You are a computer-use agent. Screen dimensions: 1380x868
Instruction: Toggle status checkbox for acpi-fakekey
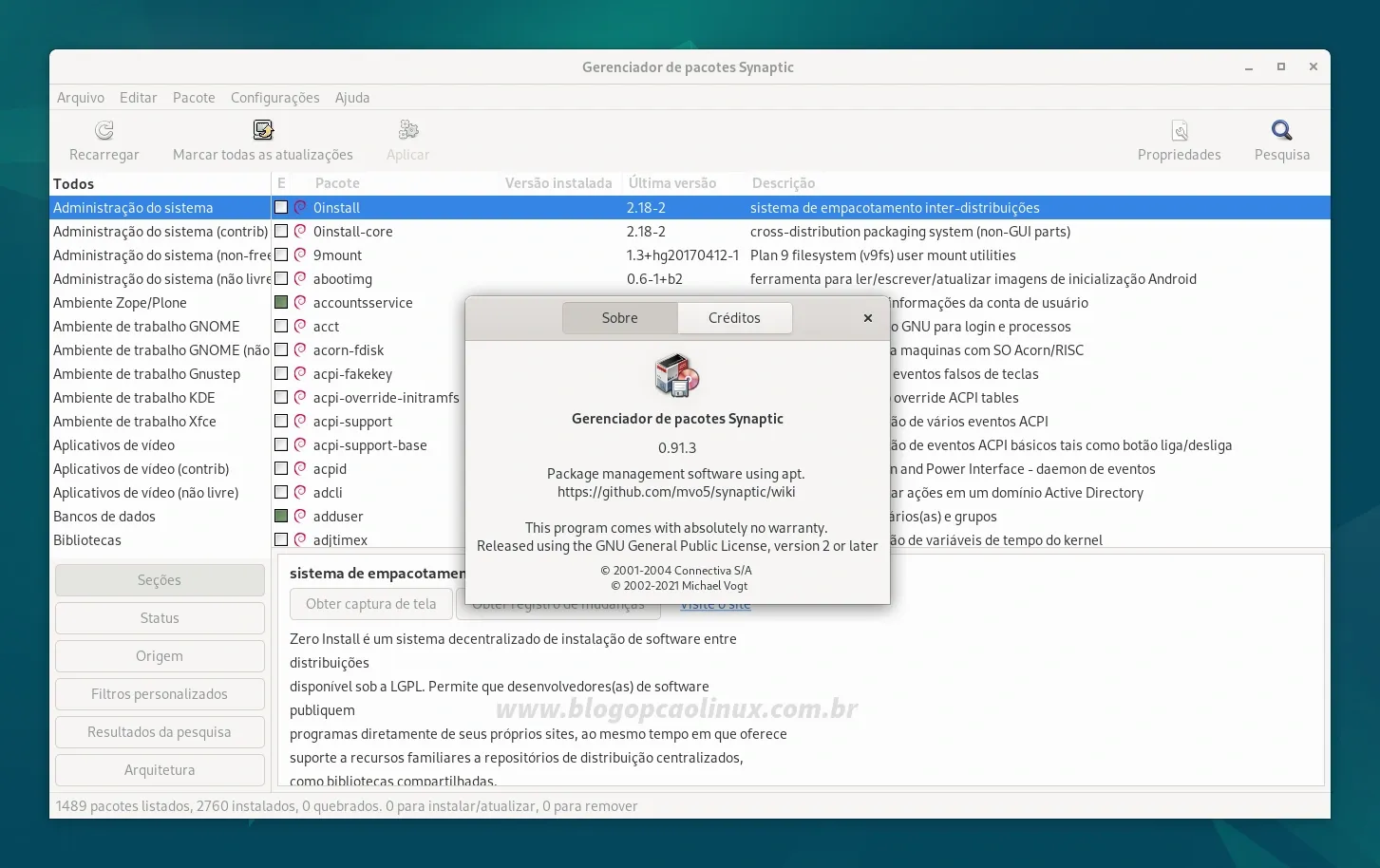pyautogui.click(x=281, y=373)
